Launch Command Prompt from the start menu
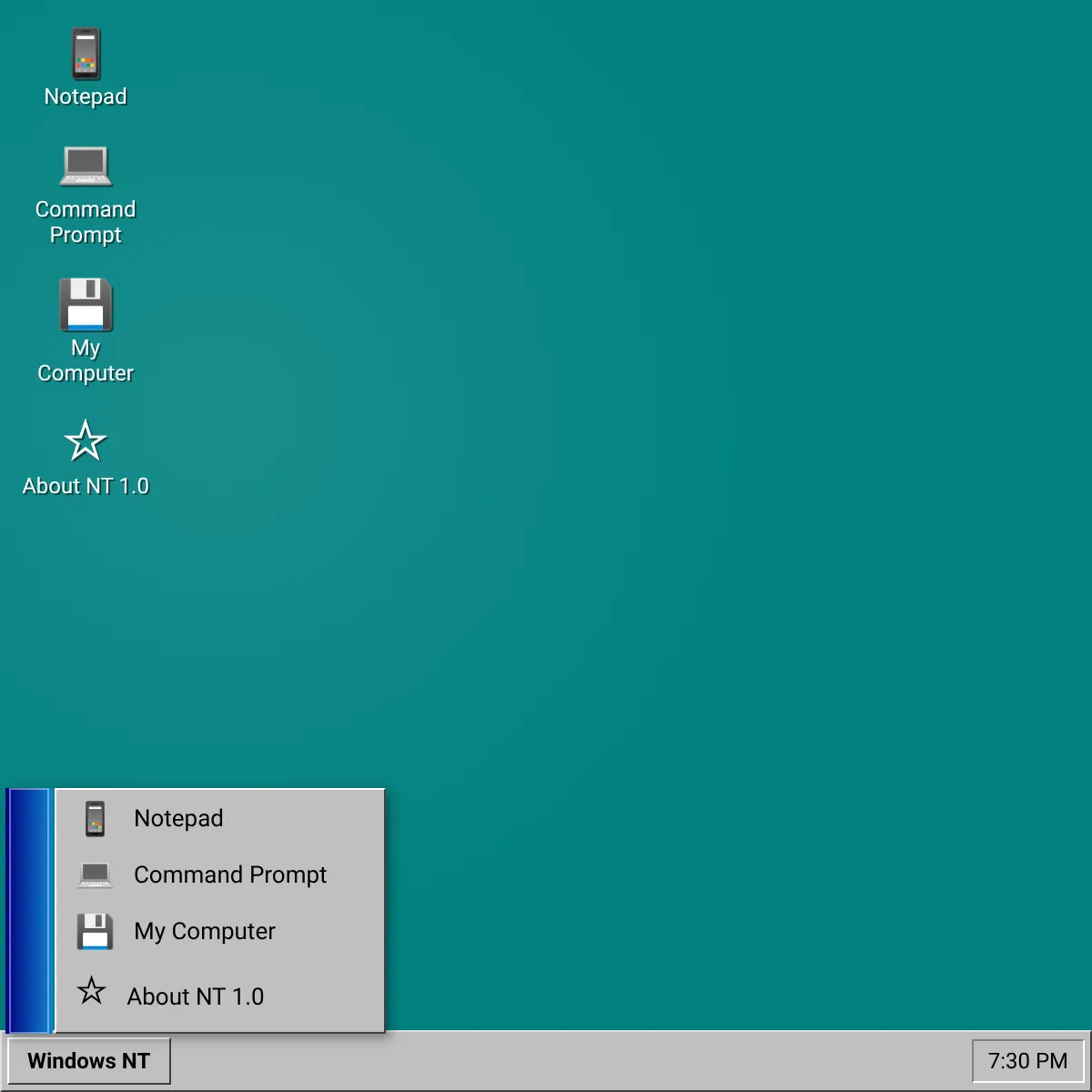Image resolution: width=1092 pixels, height=1092 pixels. pyautogui.click(x=220, y=875)
